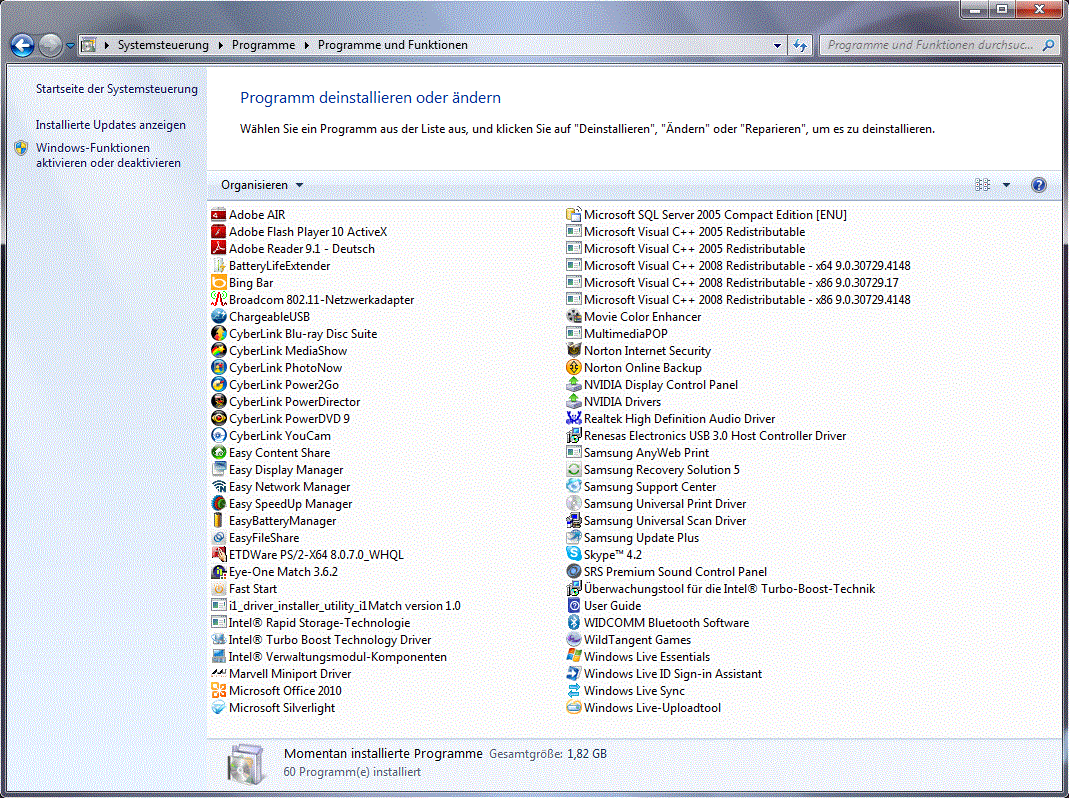Viewport: 1069px width, 798px height.
Task: Click the change view icon button
Action: tap(982, 185)
